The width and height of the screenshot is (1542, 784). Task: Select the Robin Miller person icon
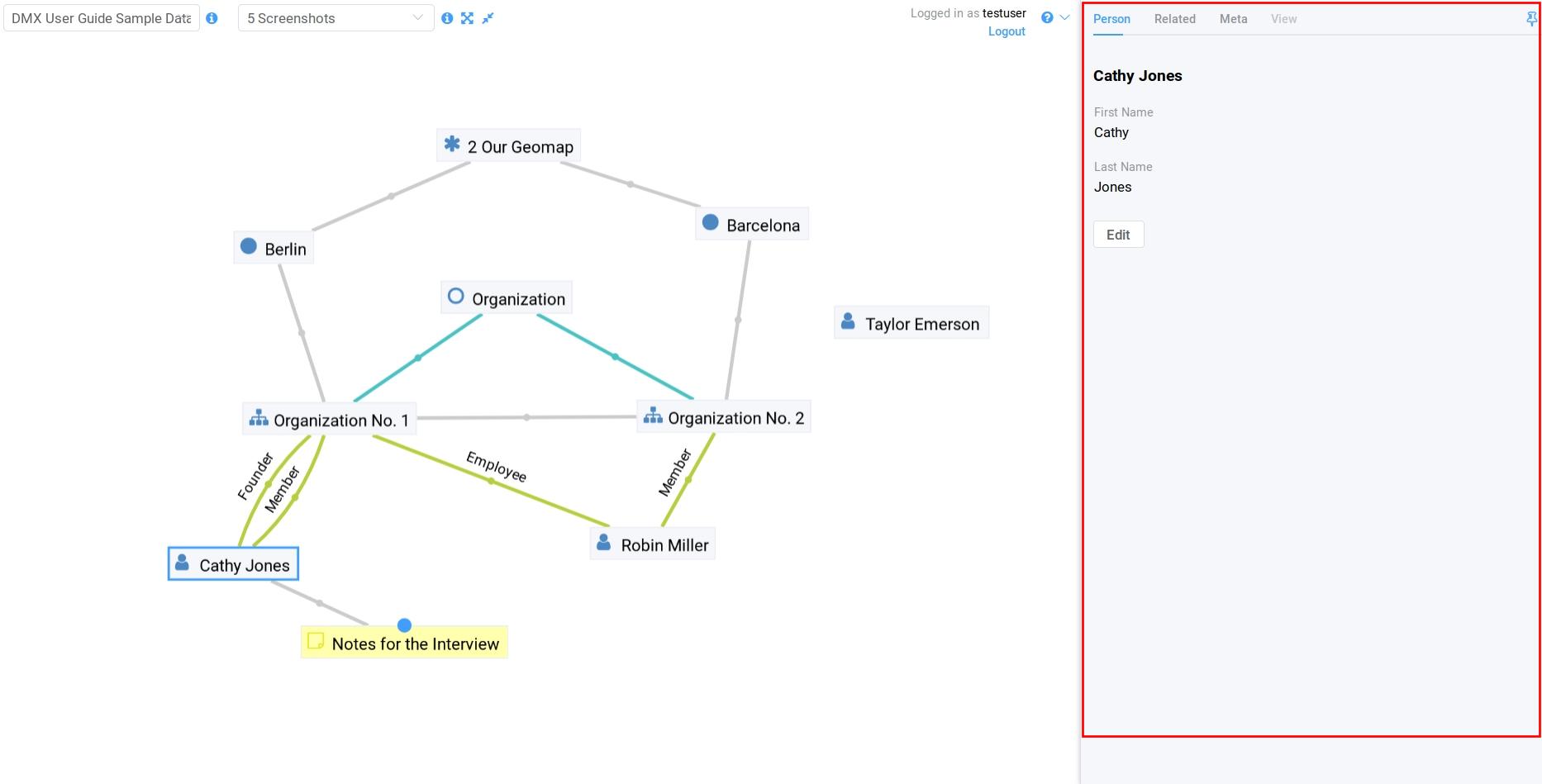pos(604,544)
